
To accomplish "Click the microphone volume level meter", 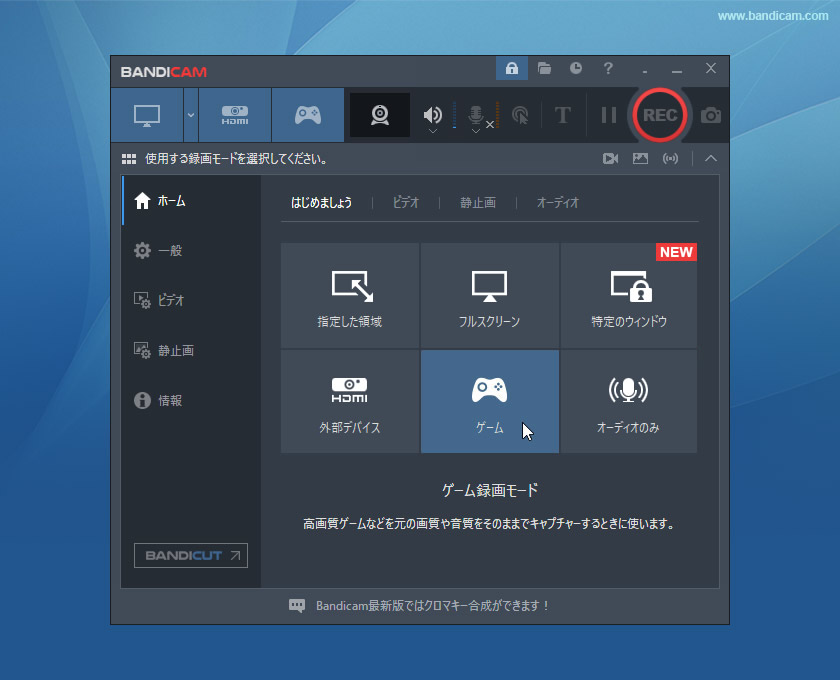I will tap(497, 115).
